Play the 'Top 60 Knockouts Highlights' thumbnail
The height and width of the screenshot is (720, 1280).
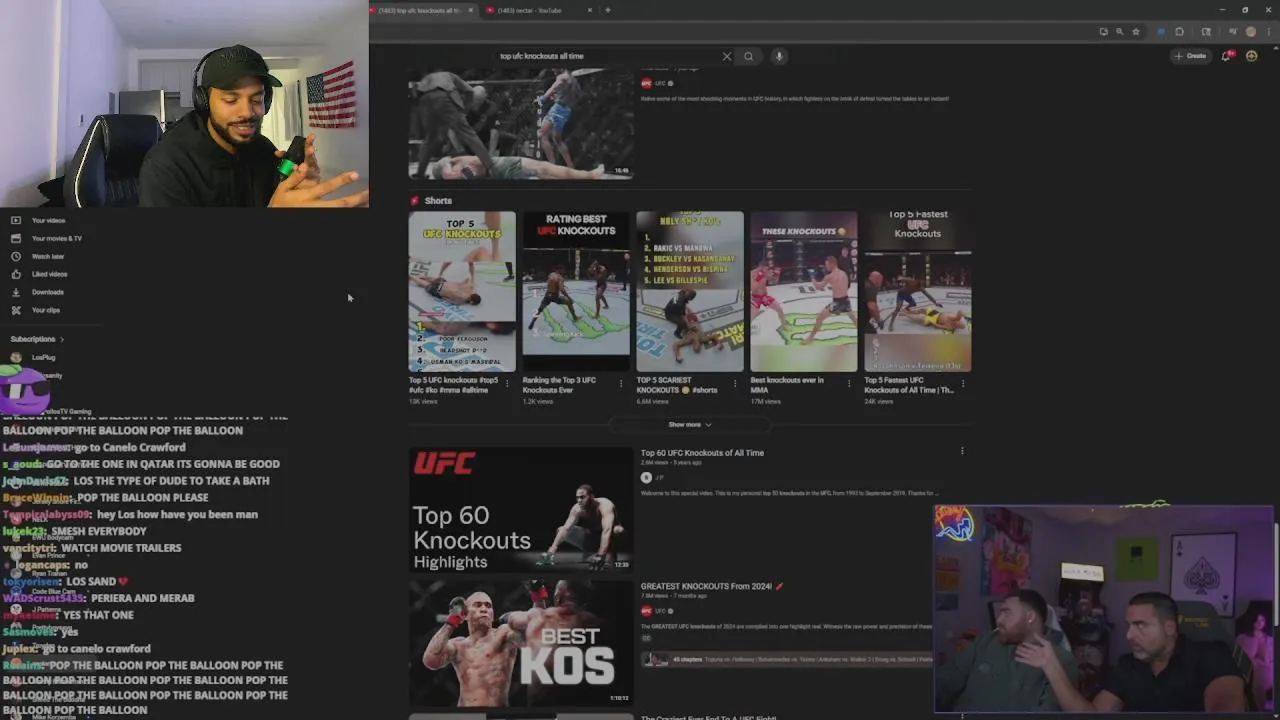point(521,509)
